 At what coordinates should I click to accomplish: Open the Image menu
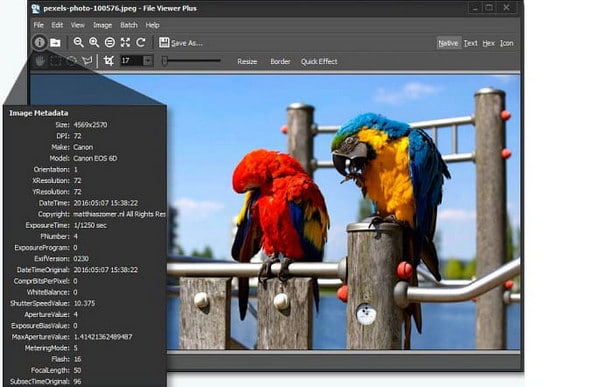103,25
